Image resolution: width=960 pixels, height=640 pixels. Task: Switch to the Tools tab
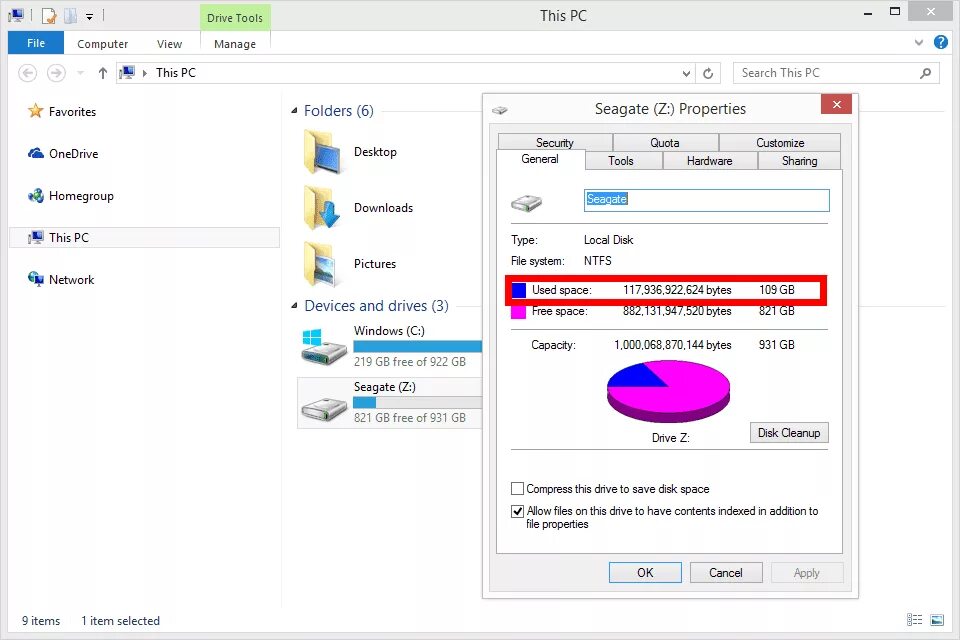coord(621,160)
